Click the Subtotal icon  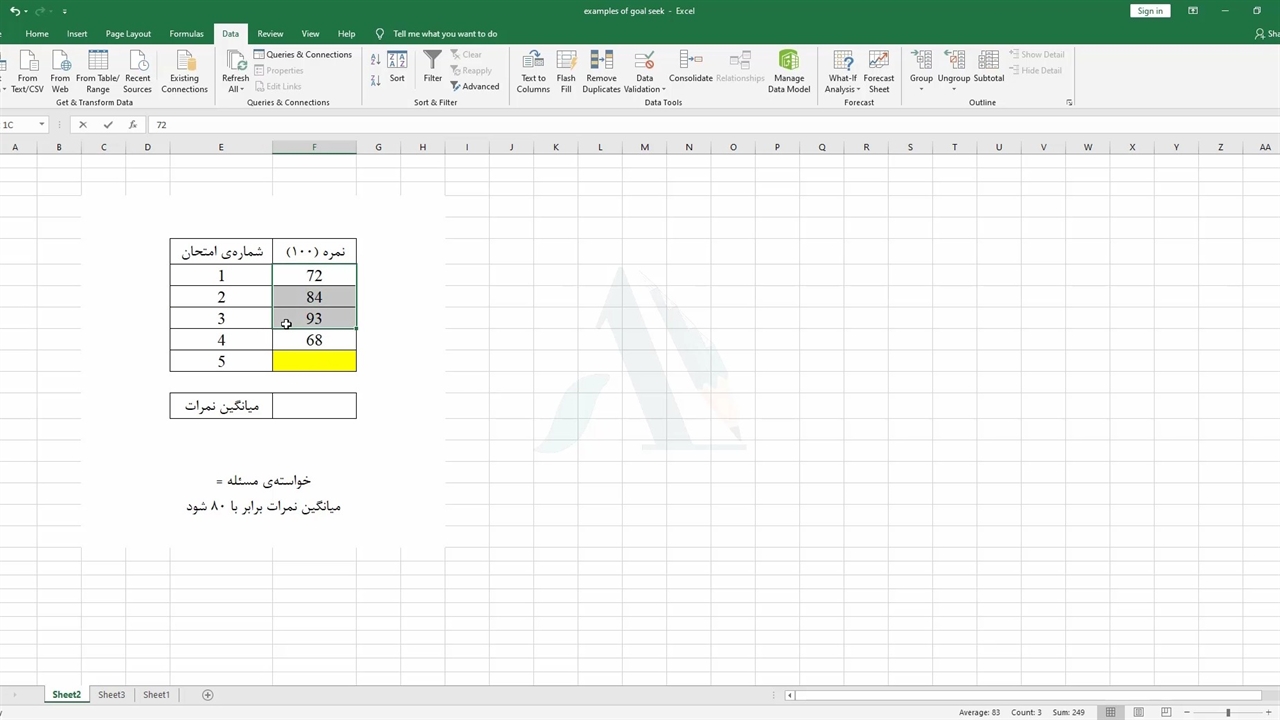(988, 66)
